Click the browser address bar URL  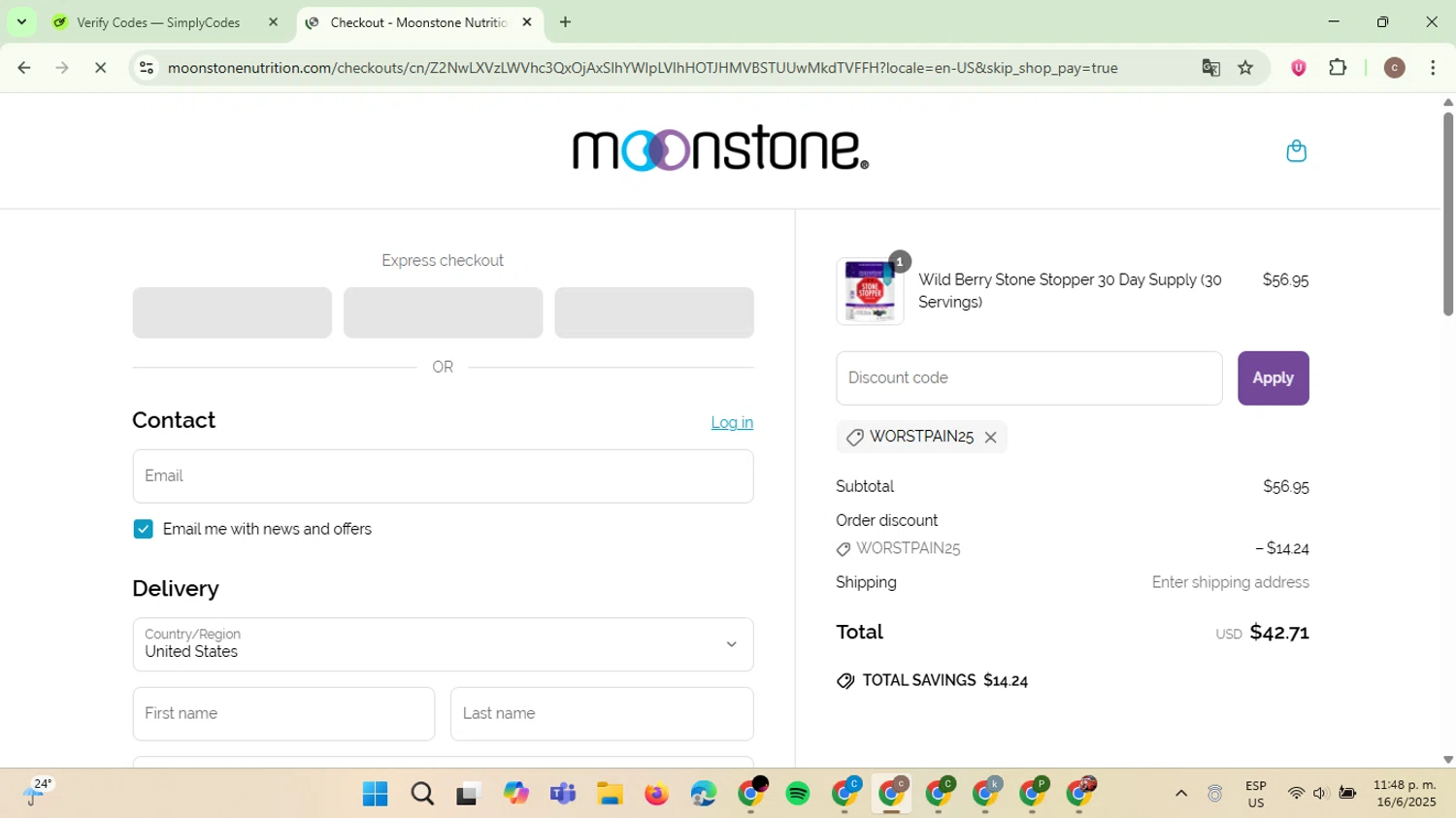point(643,68)
